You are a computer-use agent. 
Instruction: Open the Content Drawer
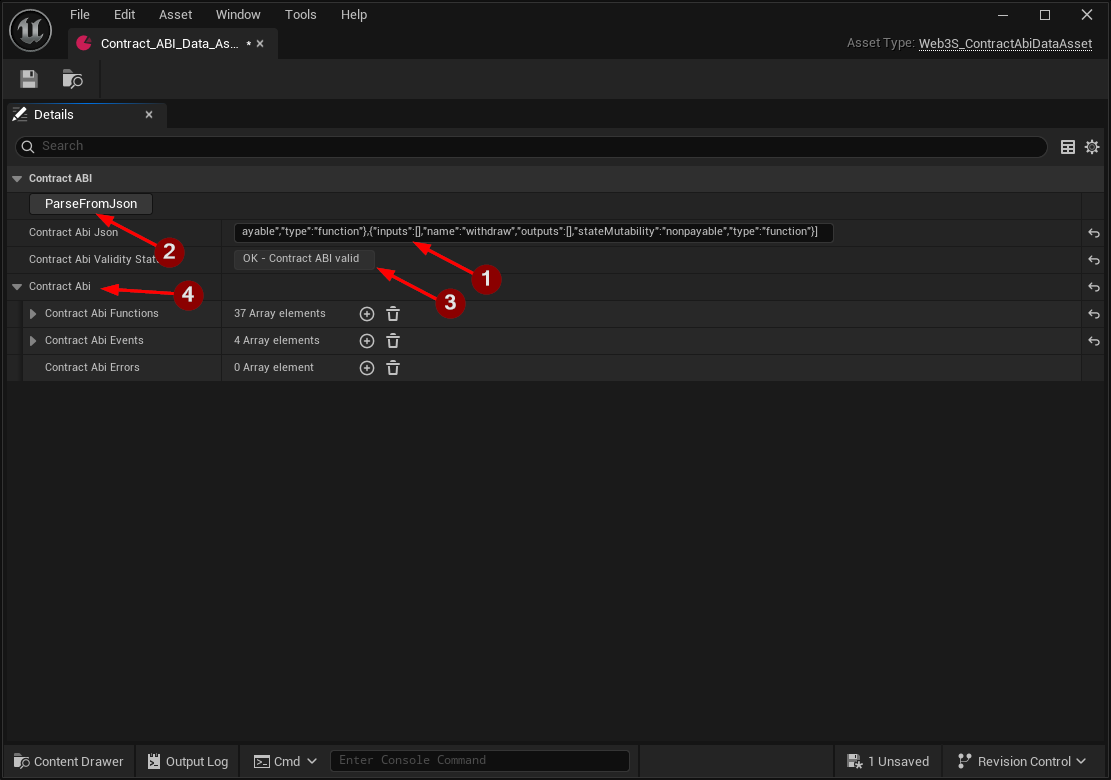[x=67, y=760]
